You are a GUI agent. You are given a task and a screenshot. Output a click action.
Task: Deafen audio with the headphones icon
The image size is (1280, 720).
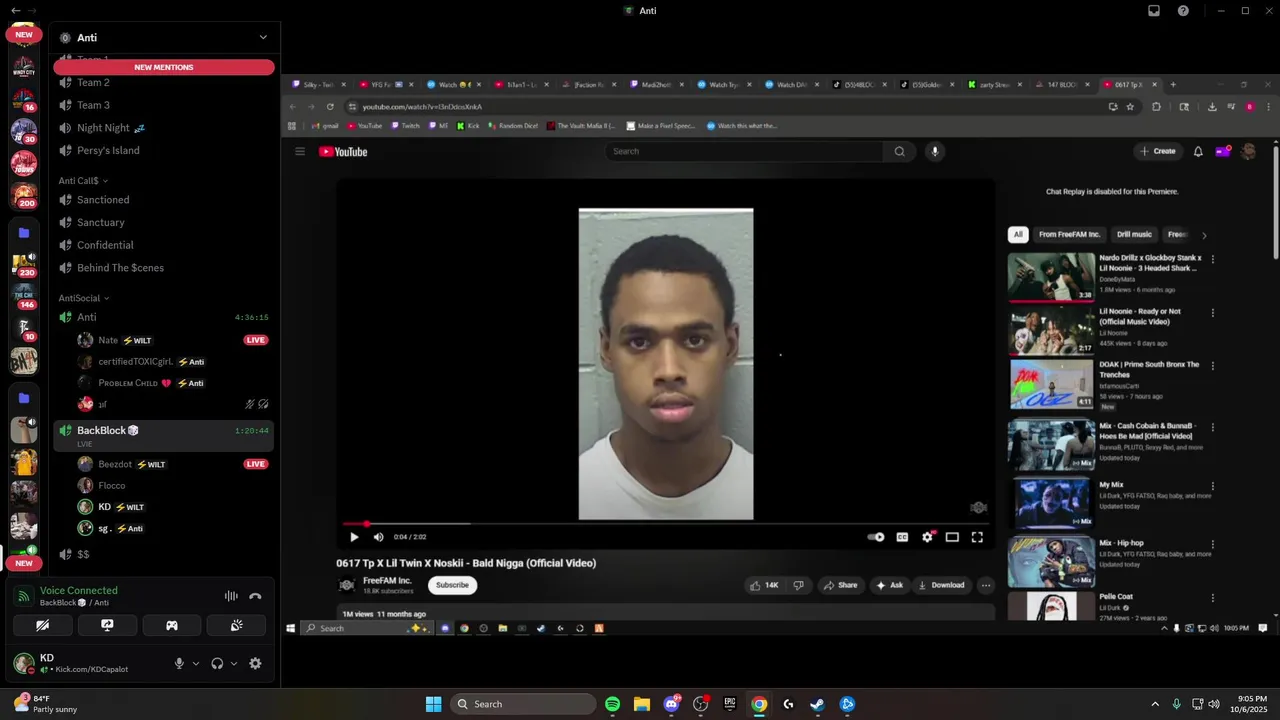coord(217,663)
